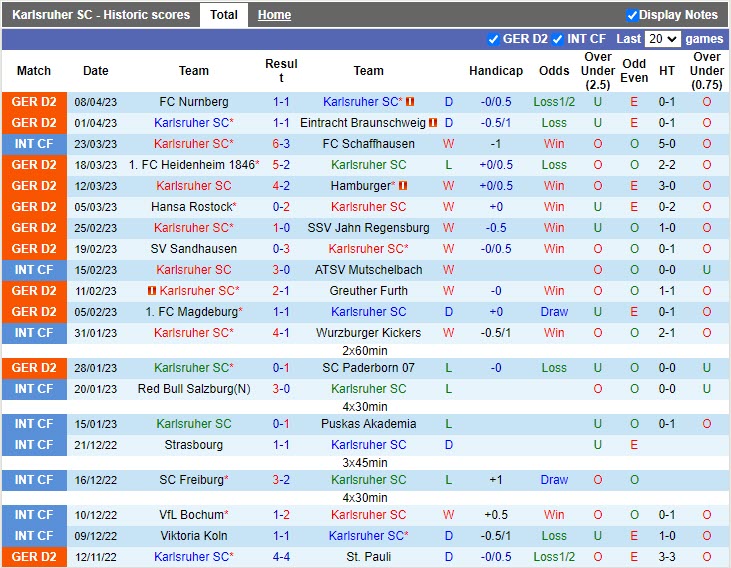Open SC Freiburg team link
The height and width of the screenshot is (568, 731).
click(x=191, y=479)
